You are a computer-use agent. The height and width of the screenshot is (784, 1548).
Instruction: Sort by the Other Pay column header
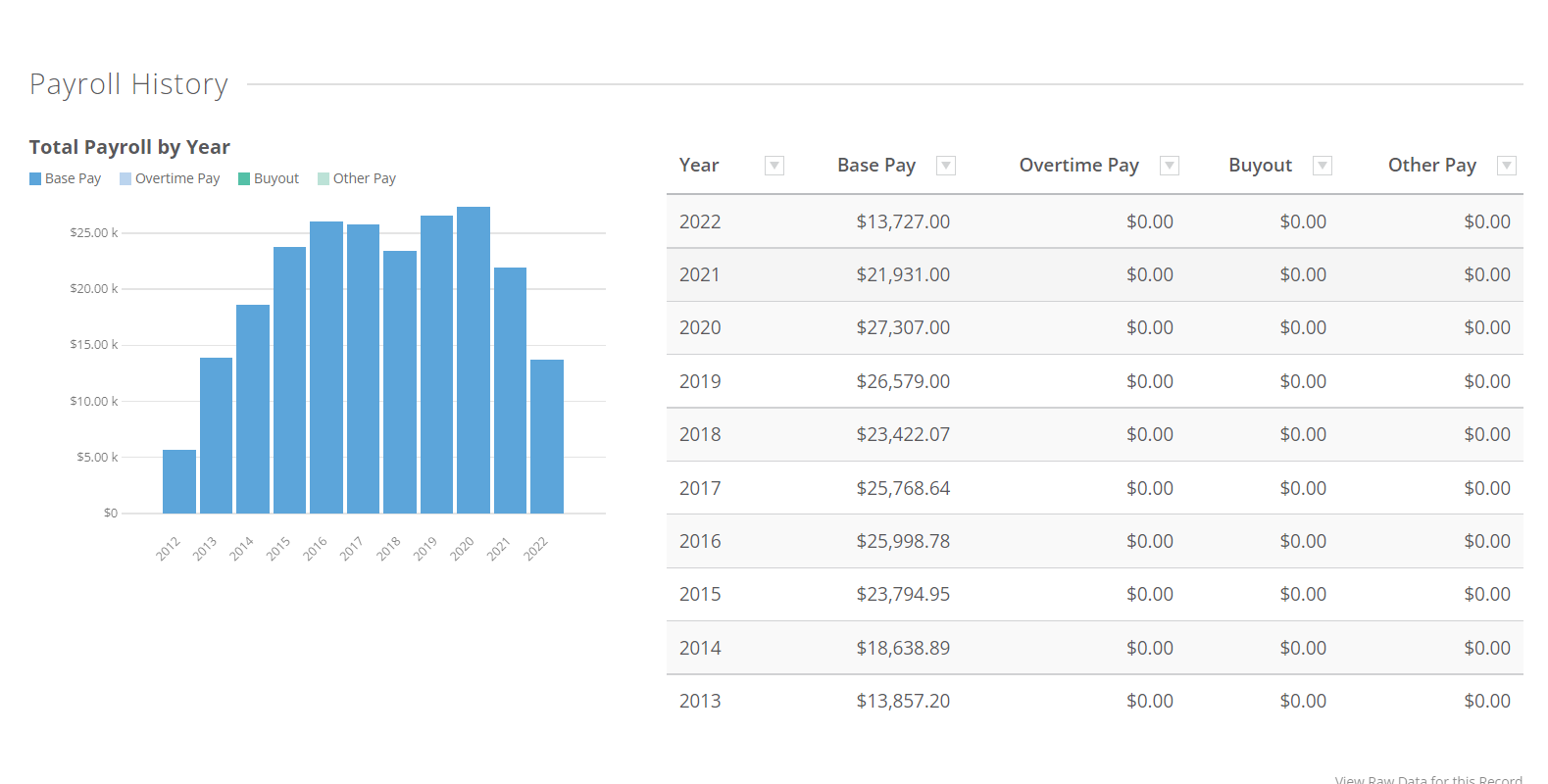point(1432,166)
